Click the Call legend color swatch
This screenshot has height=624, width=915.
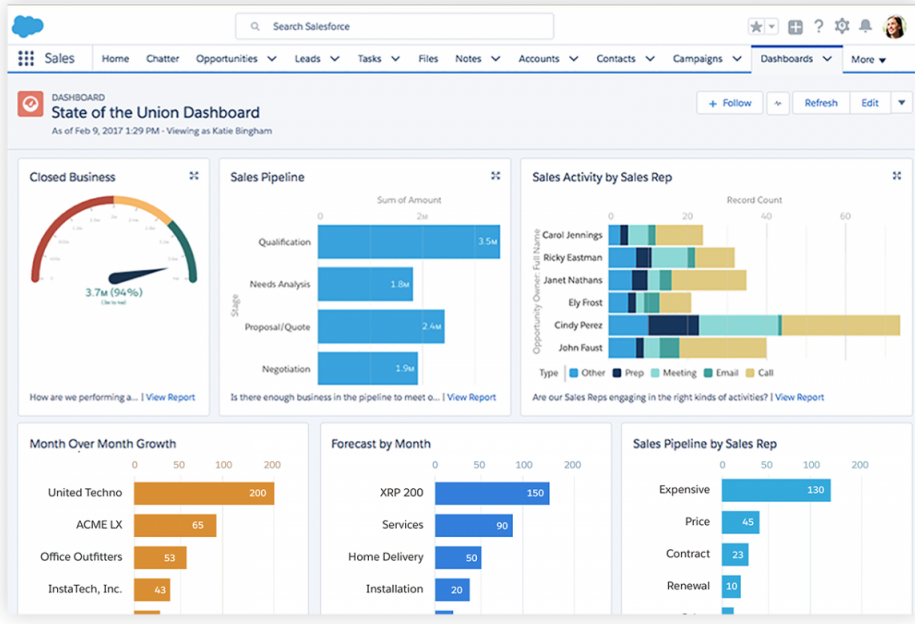pos(750,373)
